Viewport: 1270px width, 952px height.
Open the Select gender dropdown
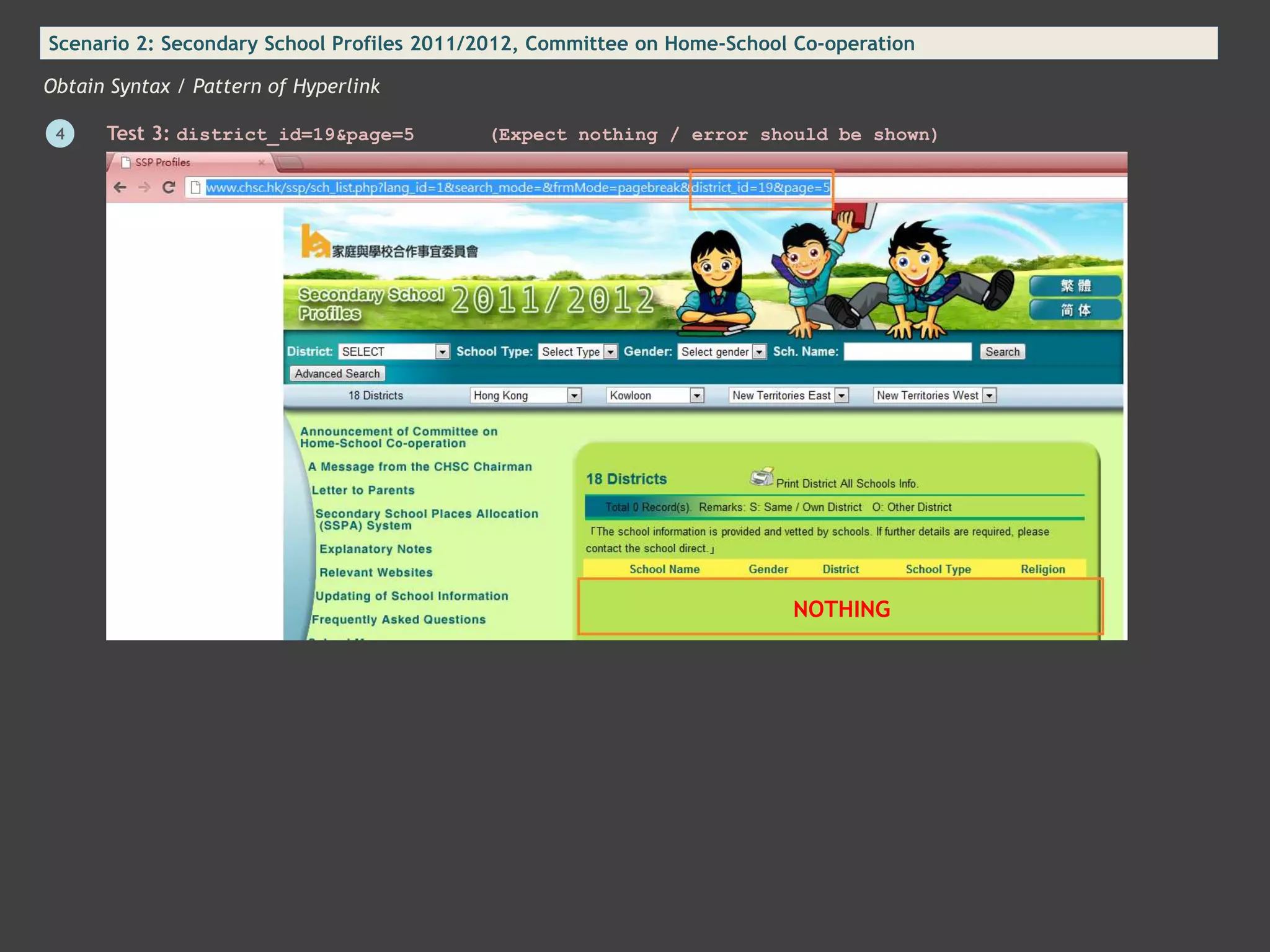(722, 351)
